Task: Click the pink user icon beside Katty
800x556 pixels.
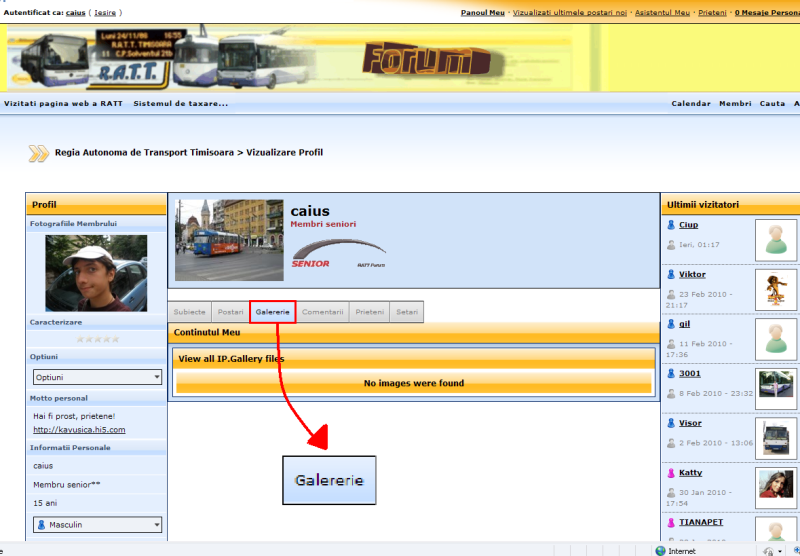Action: (x=671, y=473)
